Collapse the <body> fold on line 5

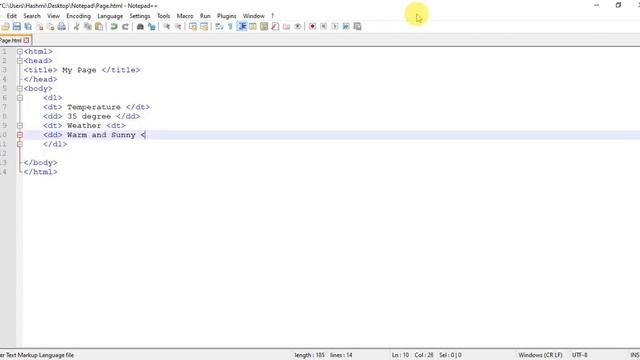[x=20, y=89]
